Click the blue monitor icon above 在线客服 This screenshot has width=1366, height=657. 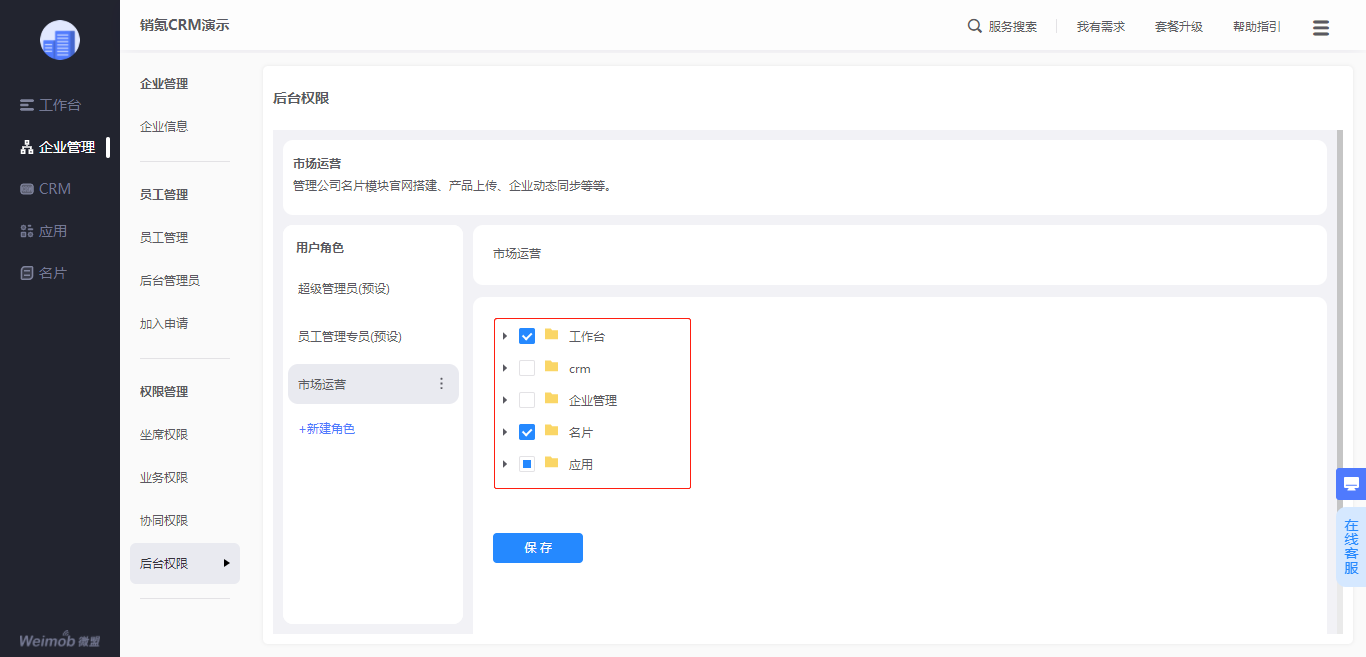(x=1351, y=484)
